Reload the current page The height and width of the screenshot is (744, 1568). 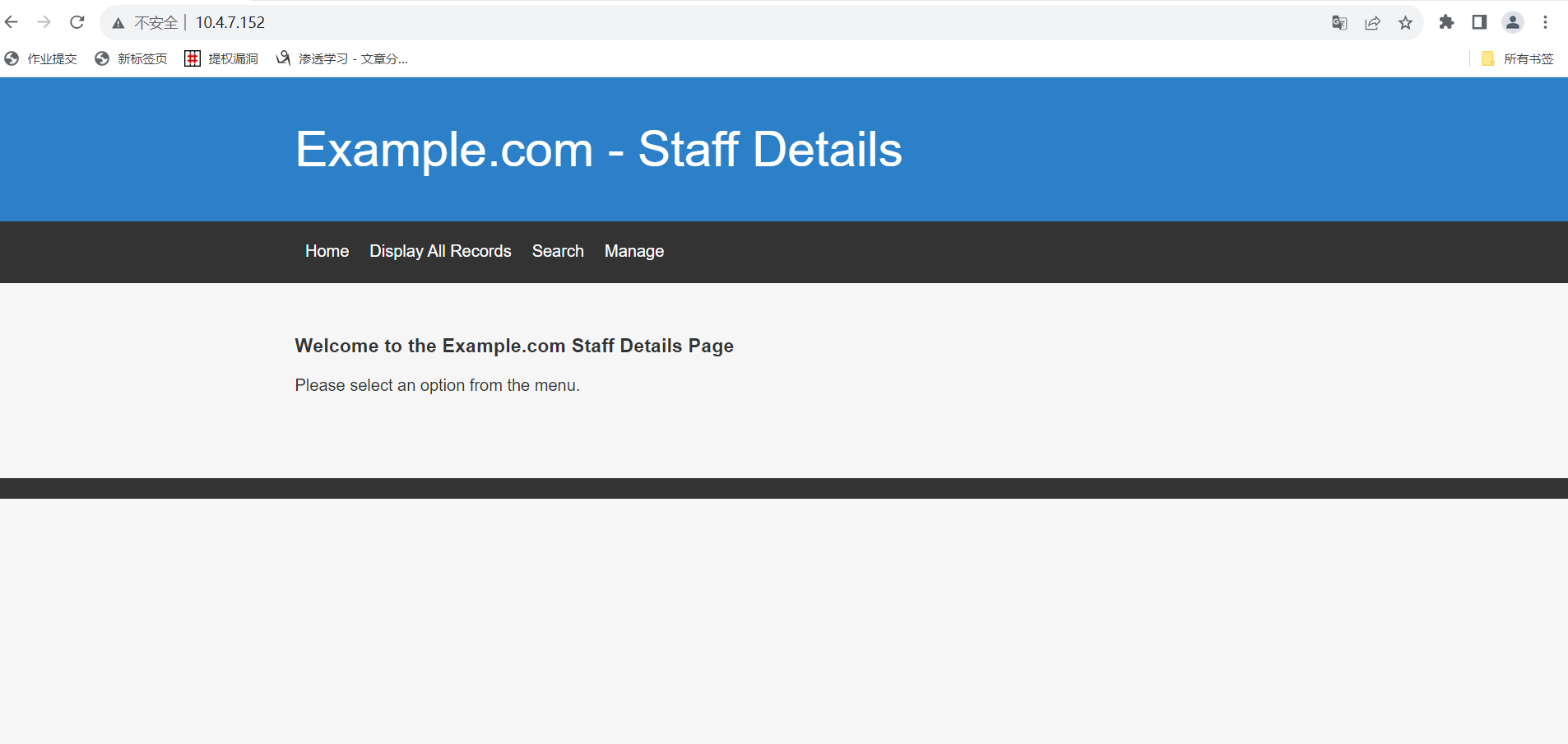point(77,22)
